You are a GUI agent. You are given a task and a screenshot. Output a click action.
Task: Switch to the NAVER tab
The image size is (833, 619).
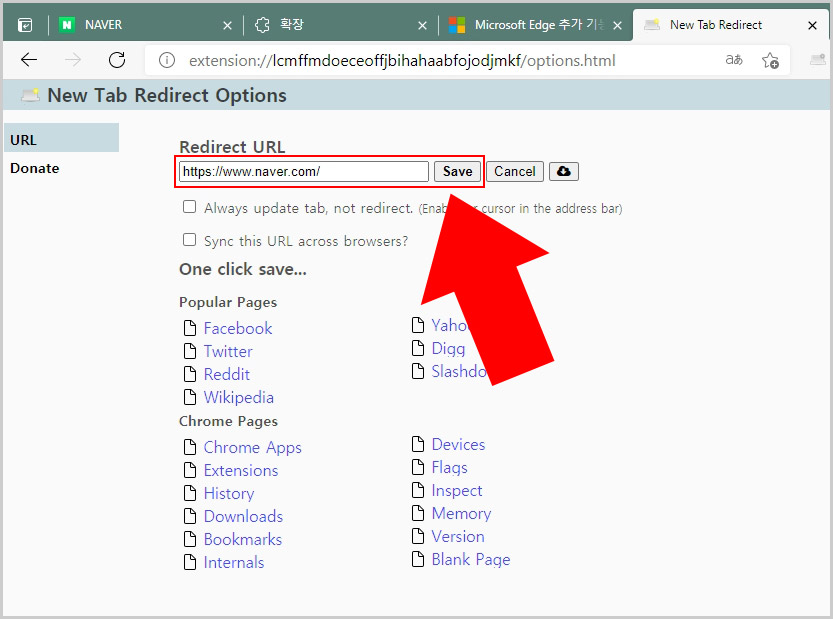tap(143, 25)
